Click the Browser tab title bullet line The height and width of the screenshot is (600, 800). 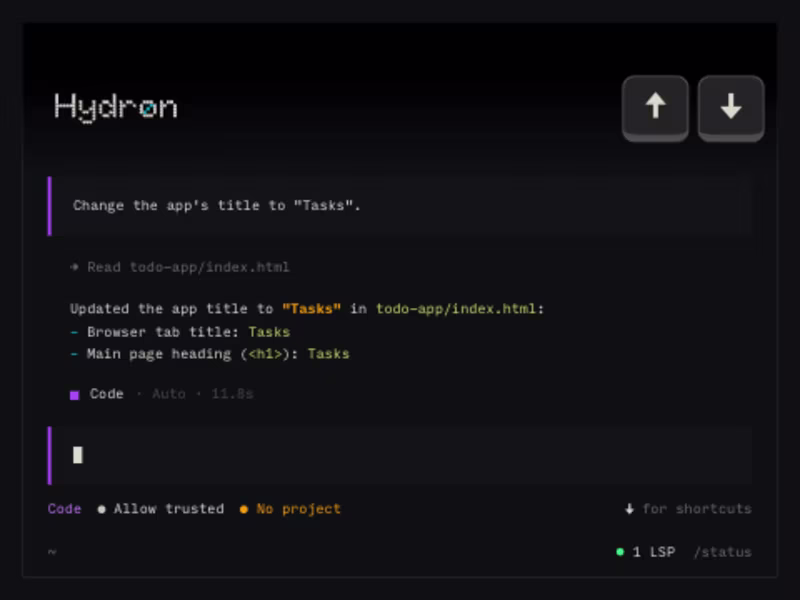(180, 332)
